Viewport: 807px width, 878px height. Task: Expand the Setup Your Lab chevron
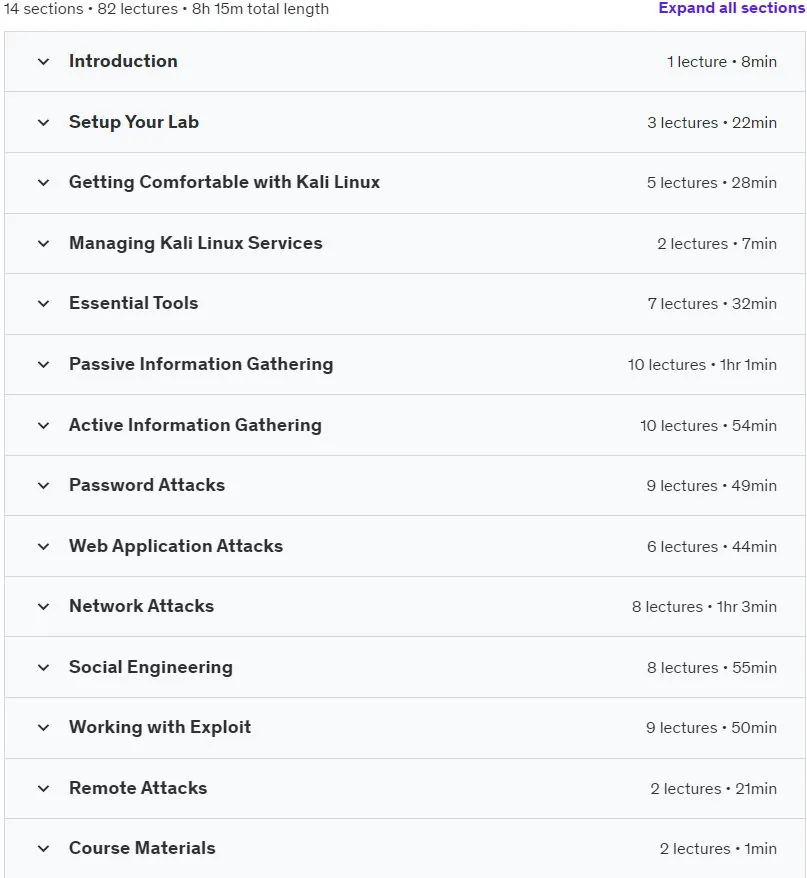coord(43,123)
